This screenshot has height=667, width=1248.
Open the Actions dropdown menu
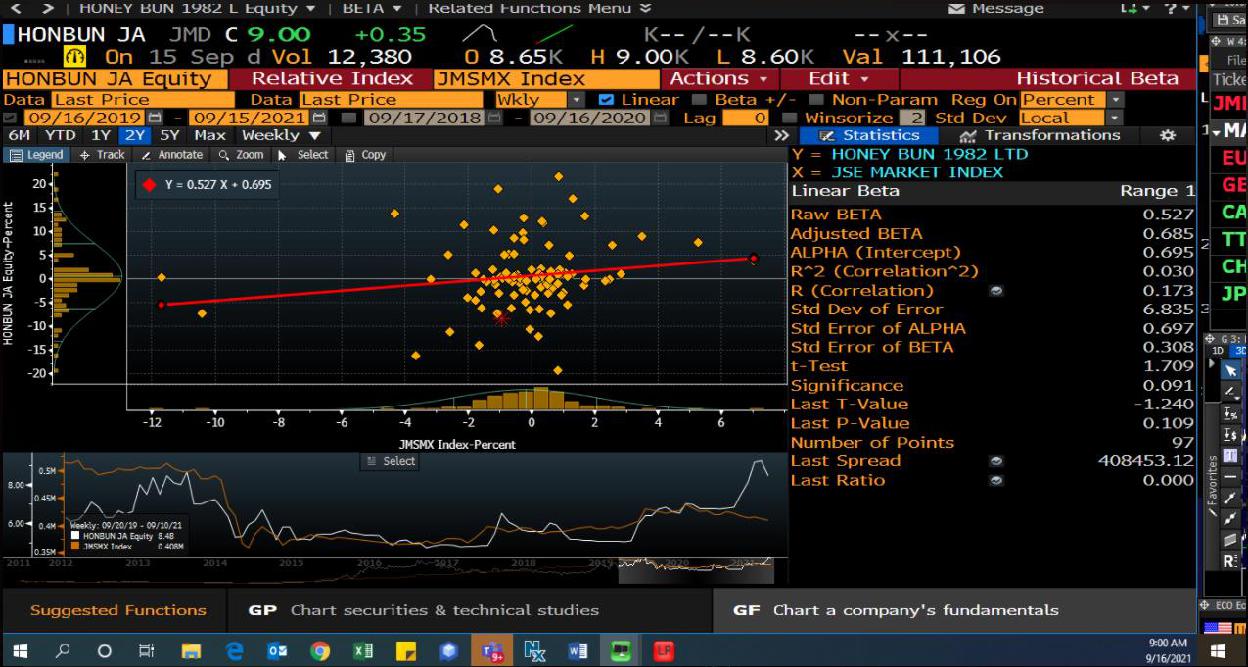718,78
